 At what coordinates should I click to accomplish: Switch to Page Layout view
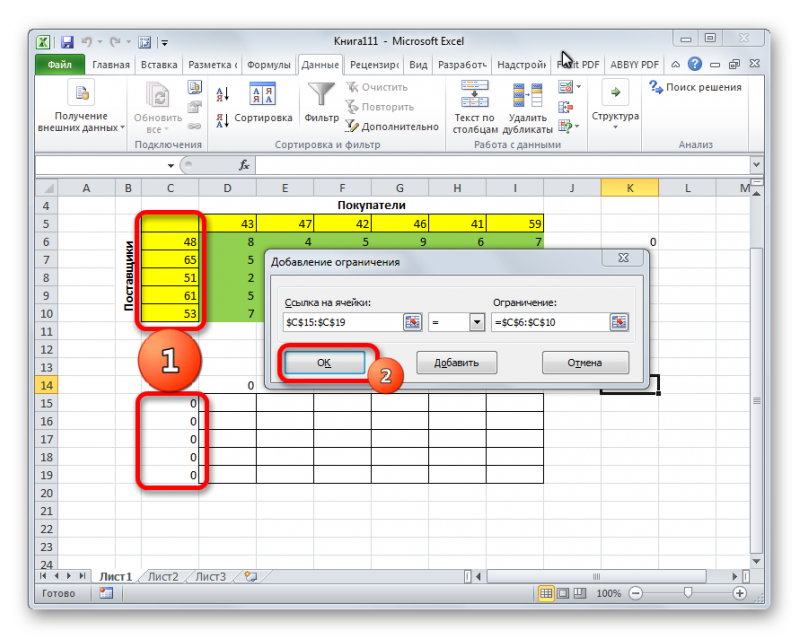563,593
